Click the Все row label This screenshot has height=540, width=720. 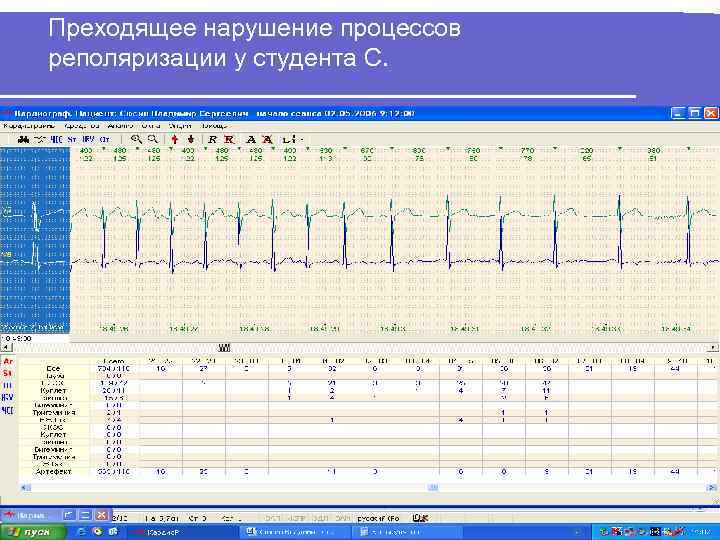coord(53,368)
